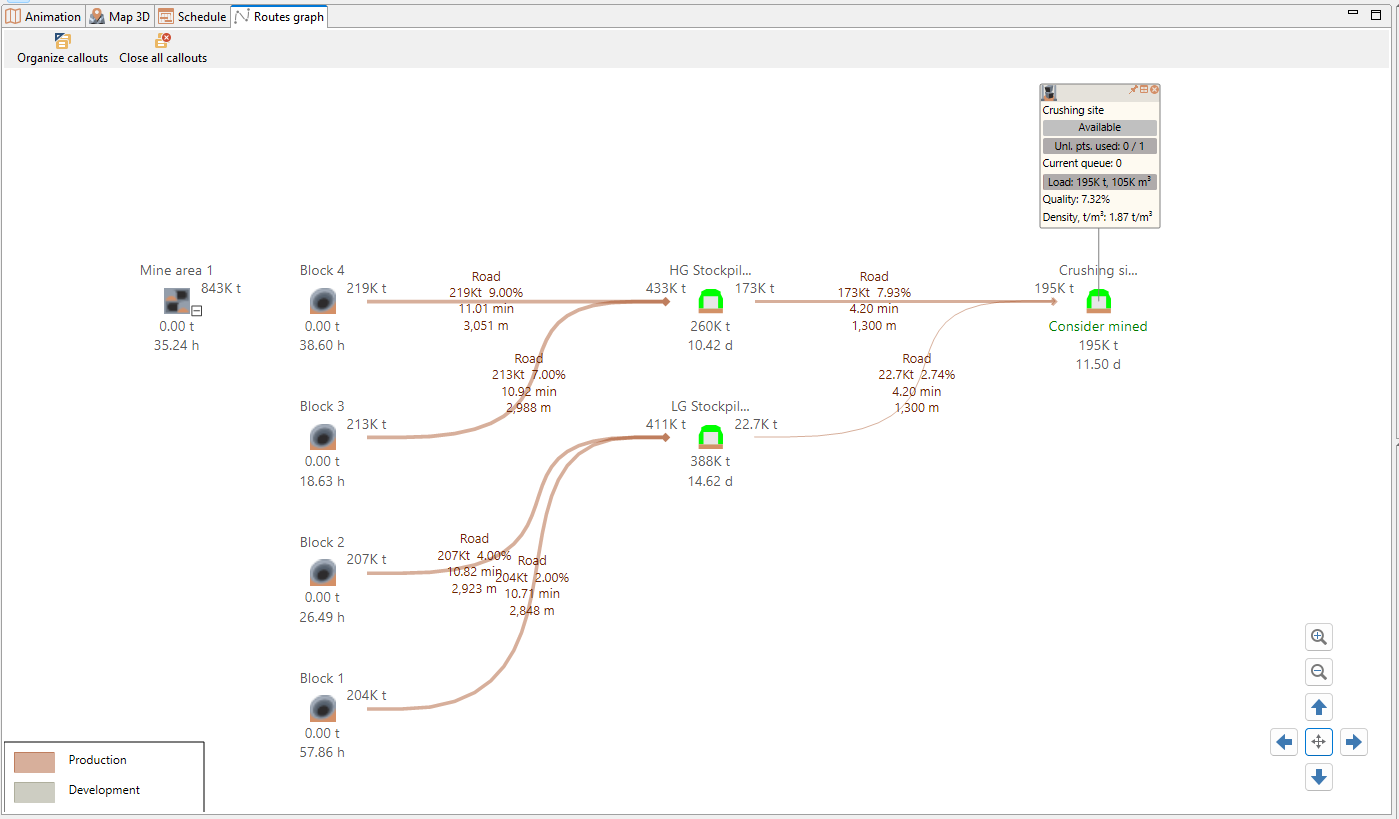
Task: Click the Unl. pts. used bar in callout
Action: click(x=1100, y=146)
